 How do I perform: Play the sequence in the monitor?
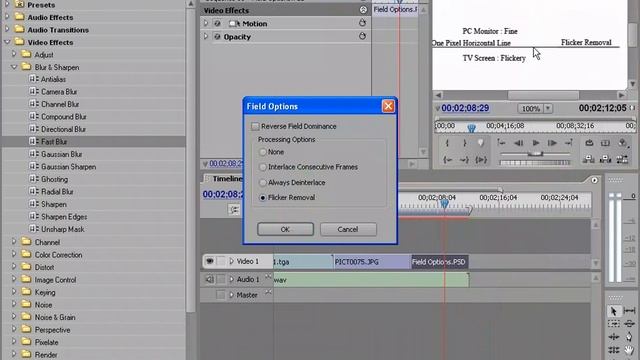pos(536,143)
